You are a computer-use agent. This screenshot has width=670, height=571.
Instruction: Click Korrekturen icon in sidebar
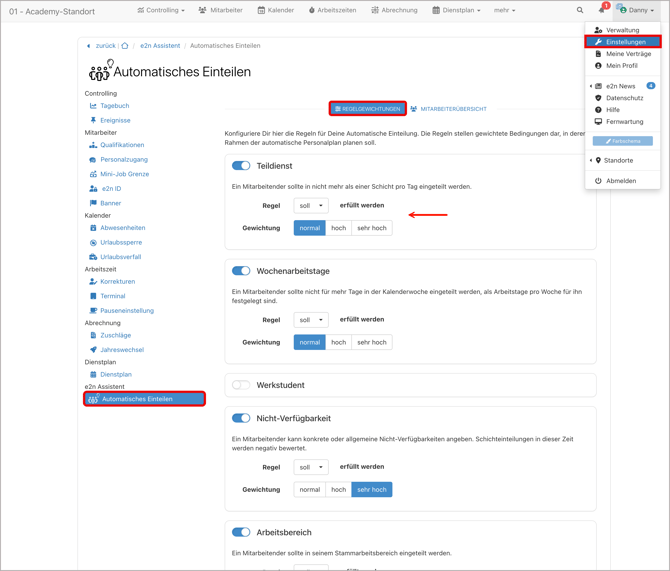click(93, 282)
